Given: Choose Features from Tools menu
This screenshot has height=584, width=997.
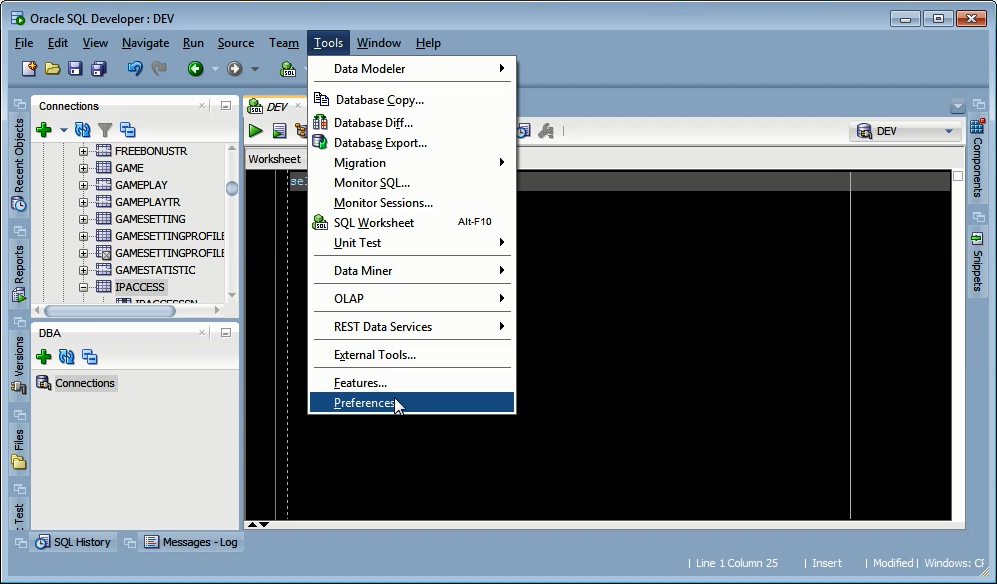Looking at the screenshot, I should coord(411,383).
